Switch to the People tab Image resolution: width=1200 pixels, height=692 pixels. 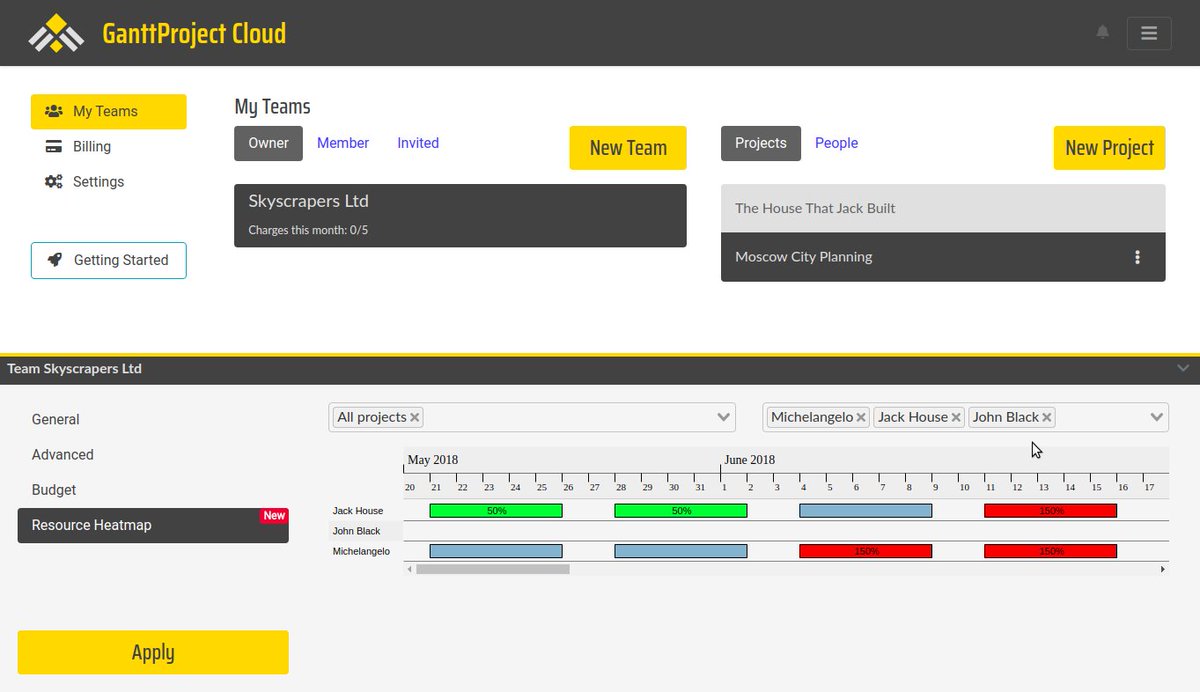coord(836,142)
